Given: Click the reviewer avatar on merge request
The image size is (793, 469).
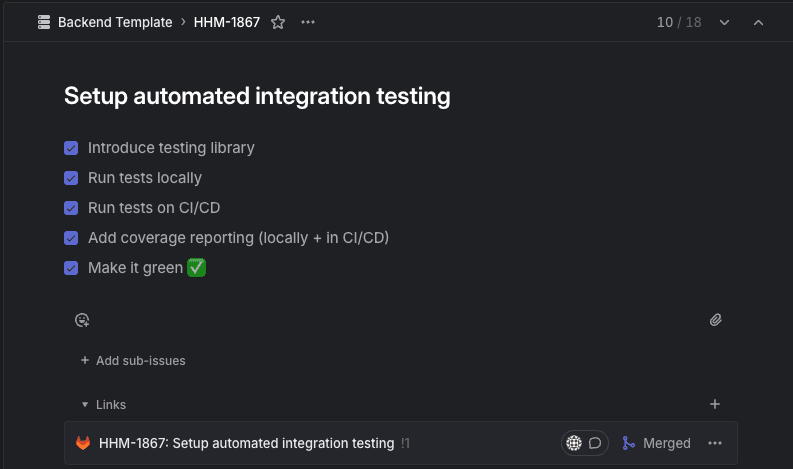Looking at the screenshot, I should tap(574, 443).
